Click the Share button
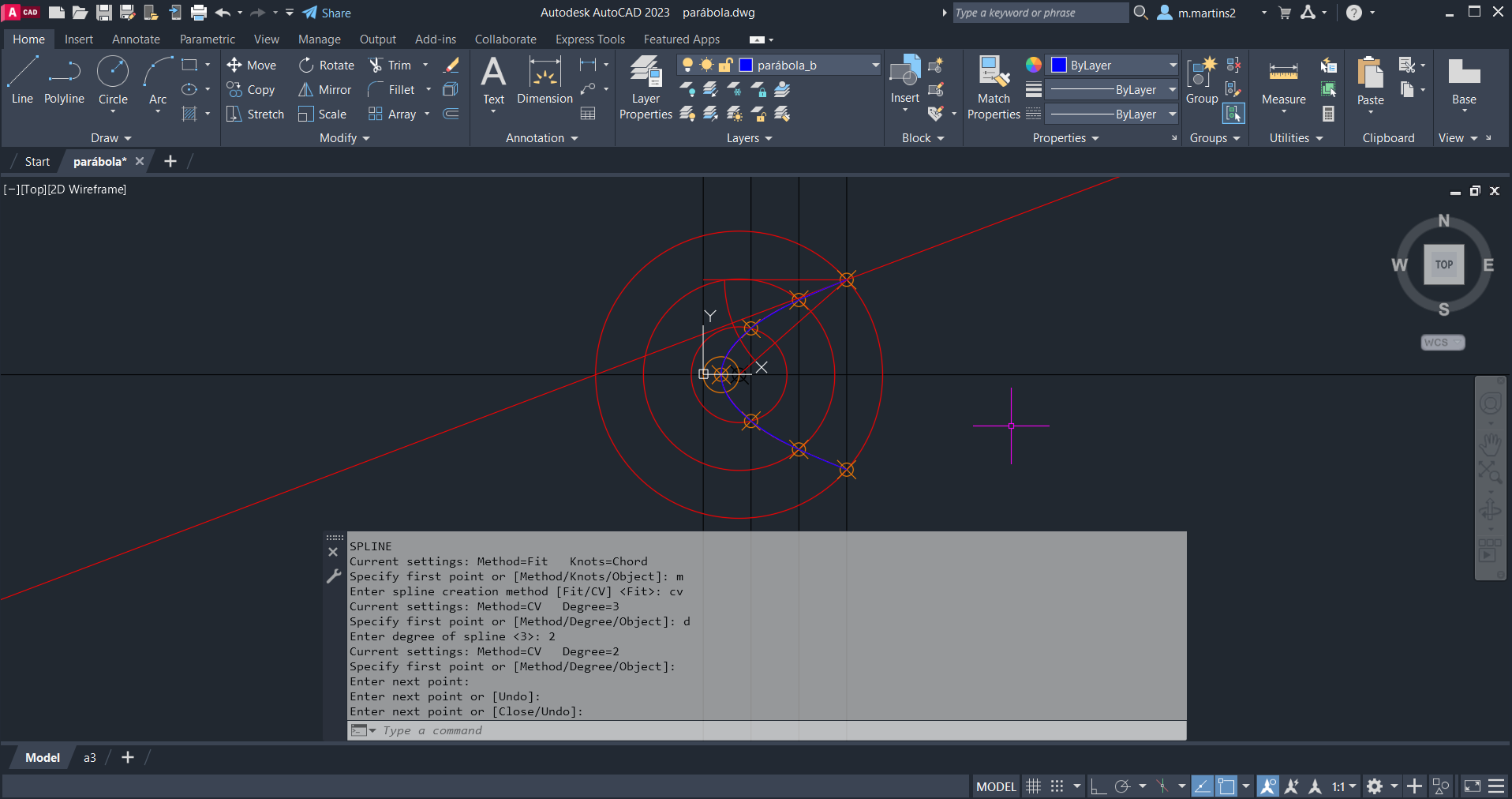 [327, 13]
